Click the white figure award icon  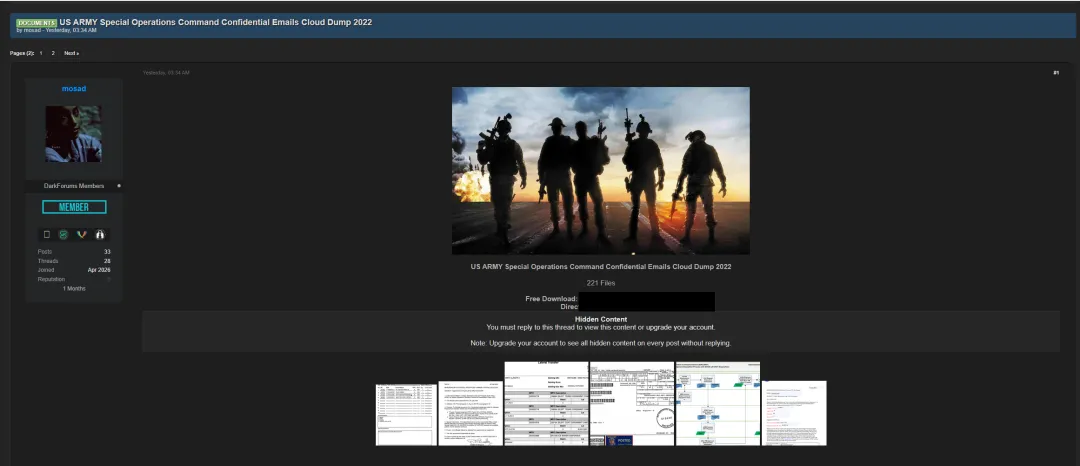[100, 235]
